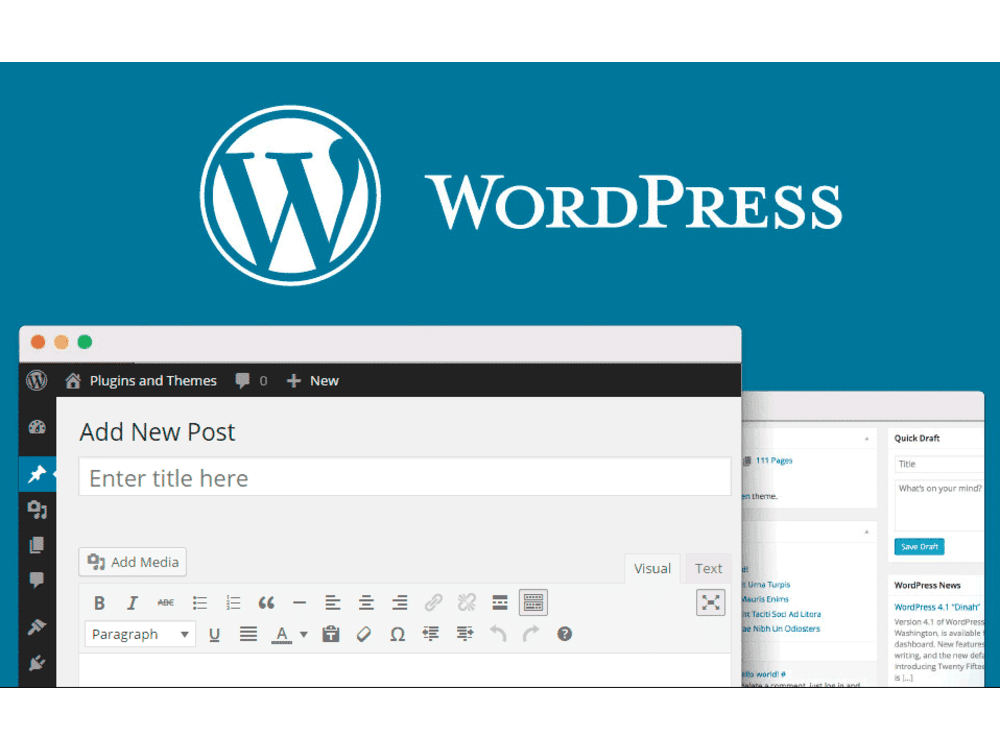Open Comments via the speech bubble sidebar icon
Image resolution: width=1000 pixels, height=750 pixels.
point(37,580)
